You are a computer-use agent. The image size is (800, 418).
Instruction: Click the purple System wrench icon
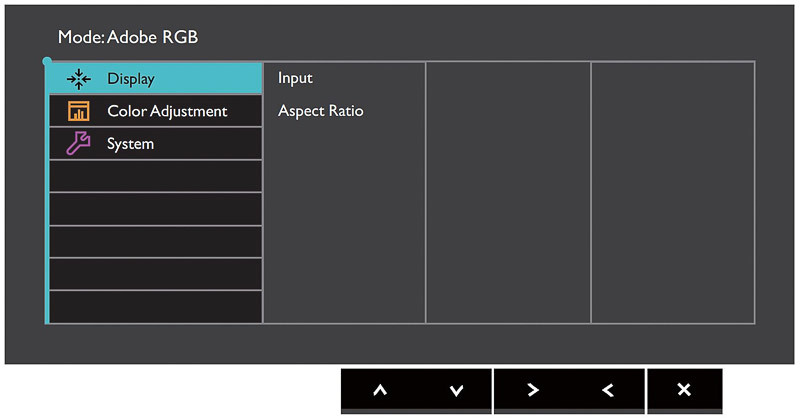[x=78, y=144]
